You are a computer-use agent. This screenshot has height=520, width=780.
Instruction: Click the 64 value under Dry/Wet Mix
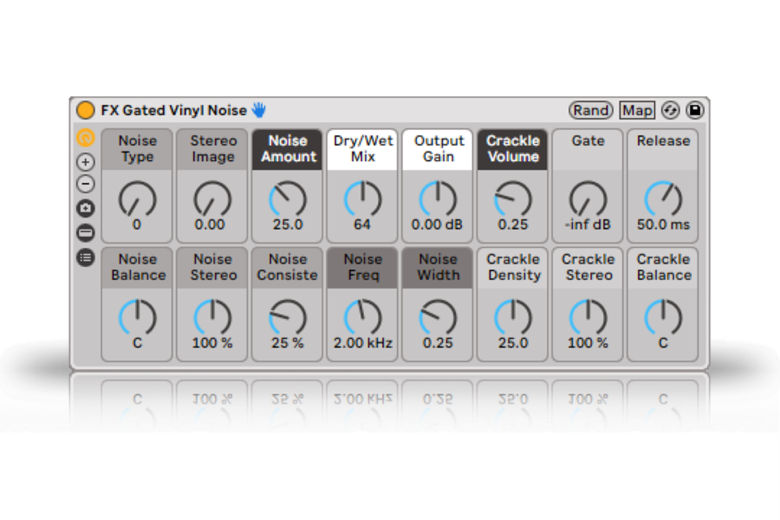click(x=362, y=224)
